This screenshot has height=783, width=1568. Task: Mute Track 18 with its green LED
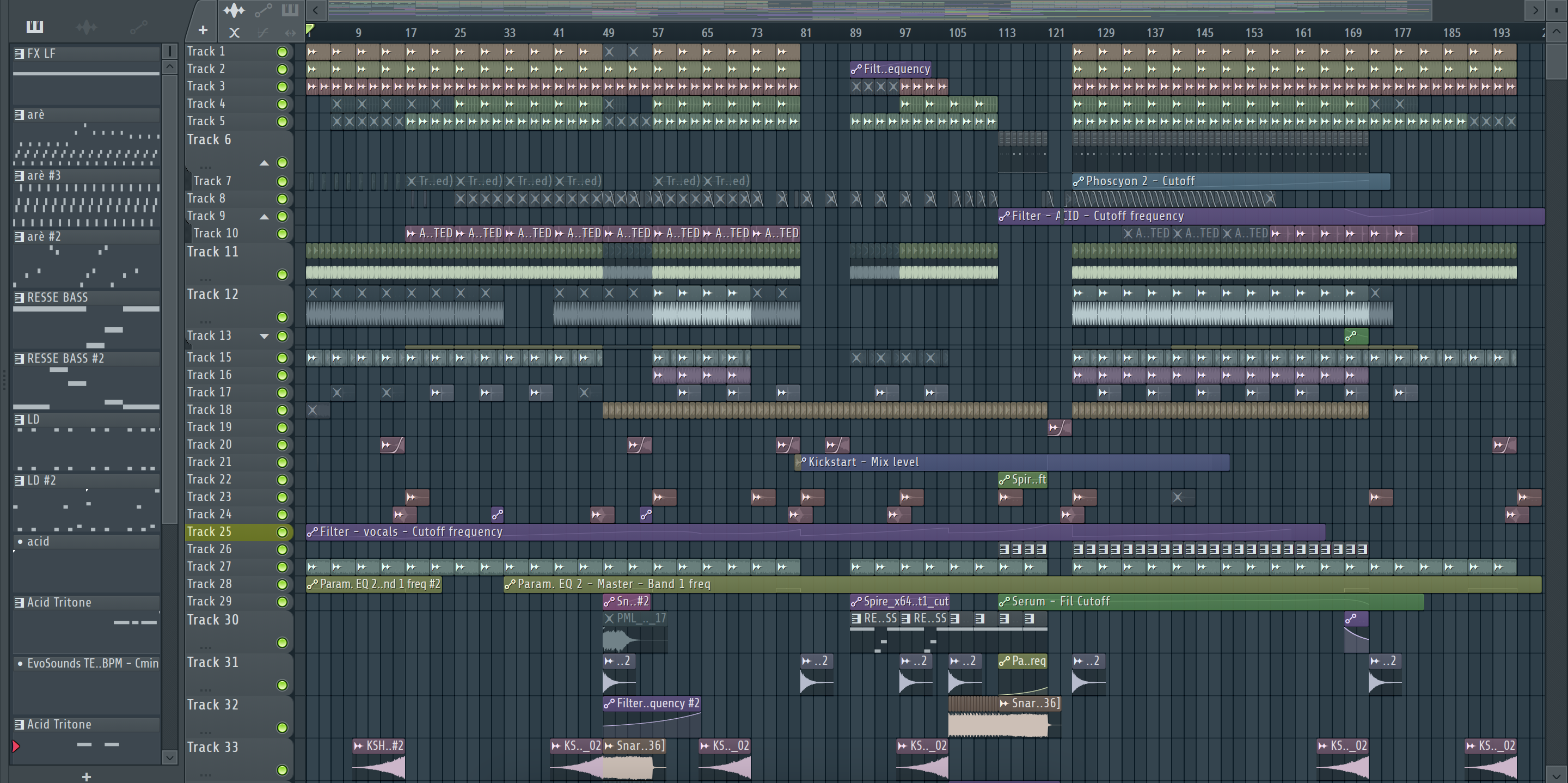click(x=282, y=411)
